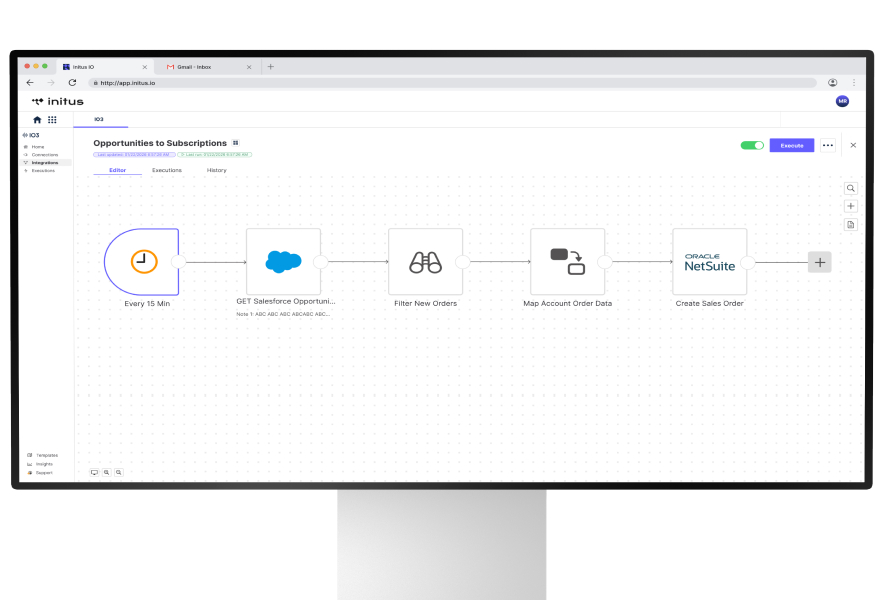This screenshot has width=880, height=600.
Task: Click the output connector of the Salesforce node
Action: point(320,262)
